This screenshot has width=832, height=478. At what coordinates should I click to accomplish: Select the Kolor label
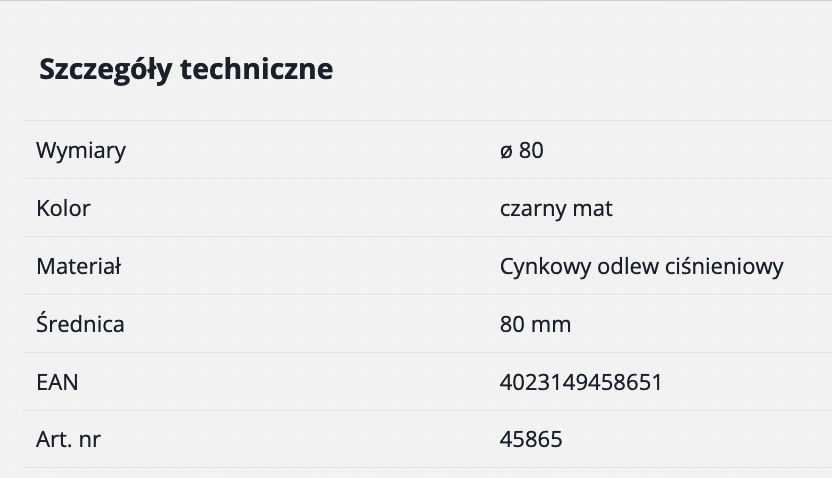(63, 208)
